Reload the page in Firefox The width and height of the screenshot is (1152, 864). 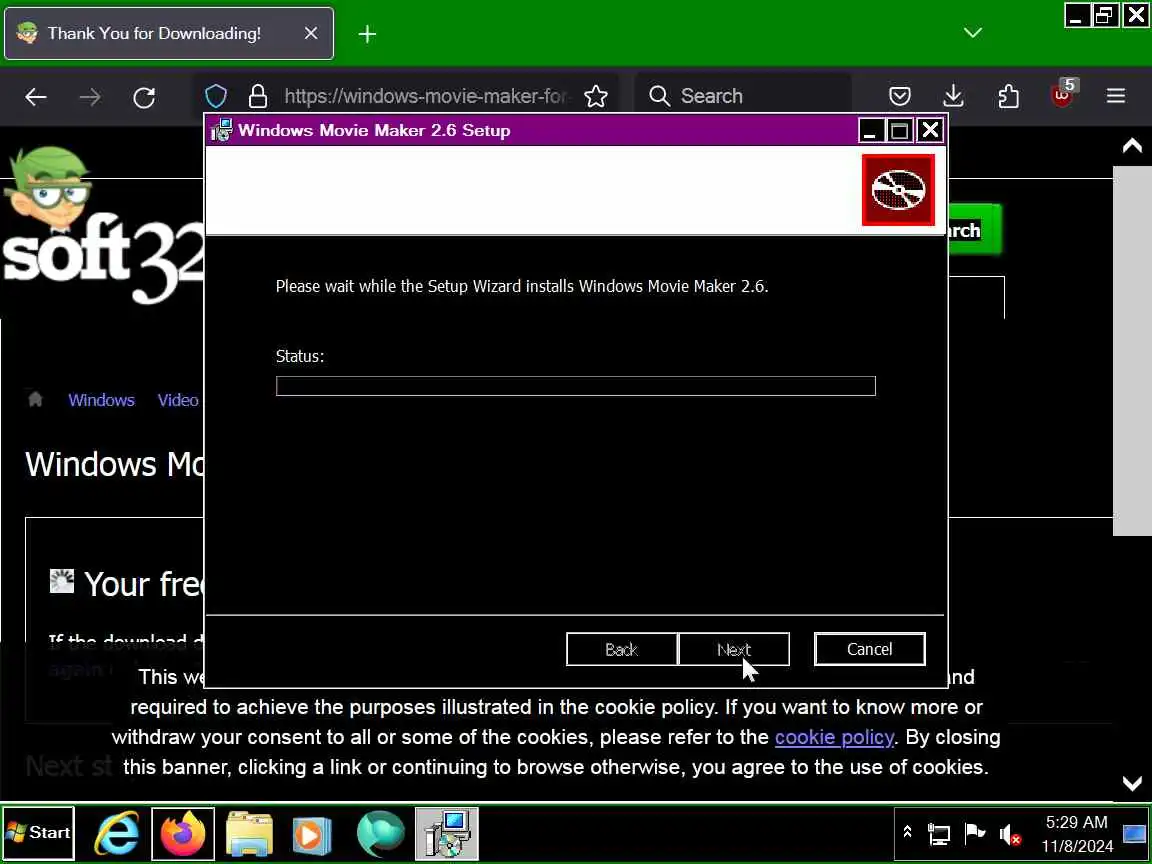point(144,96)
